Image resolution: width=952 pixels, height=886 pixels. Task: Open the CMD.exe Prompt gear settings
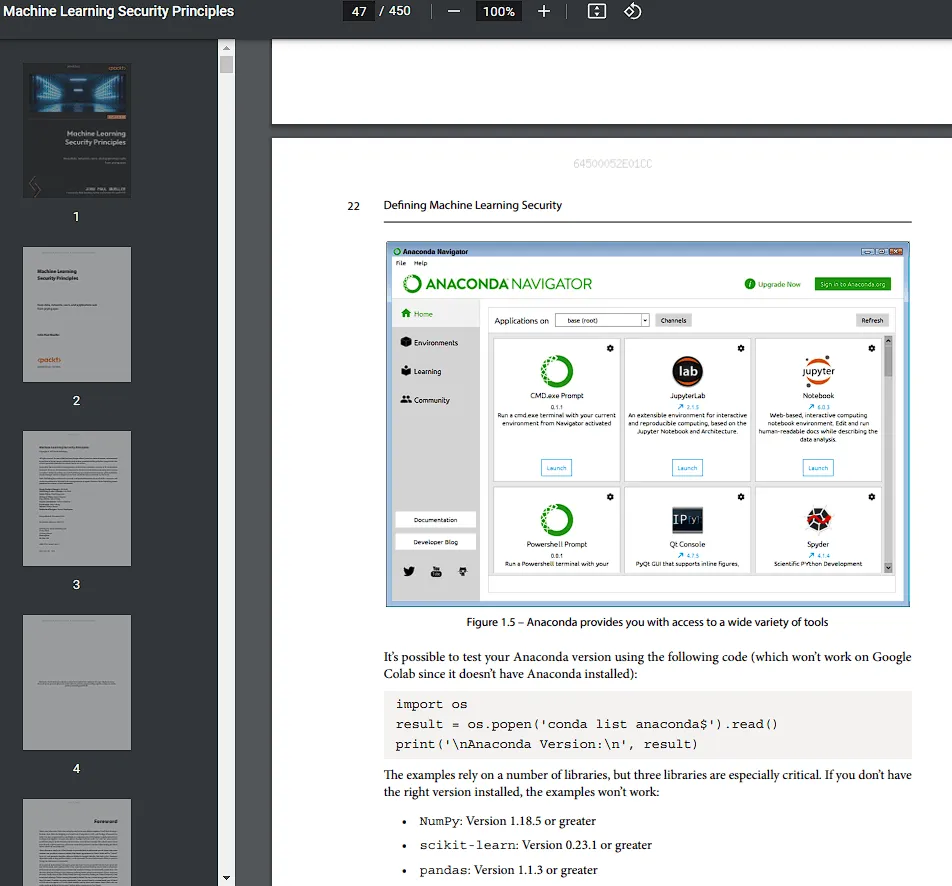click(x=610, y=348)
